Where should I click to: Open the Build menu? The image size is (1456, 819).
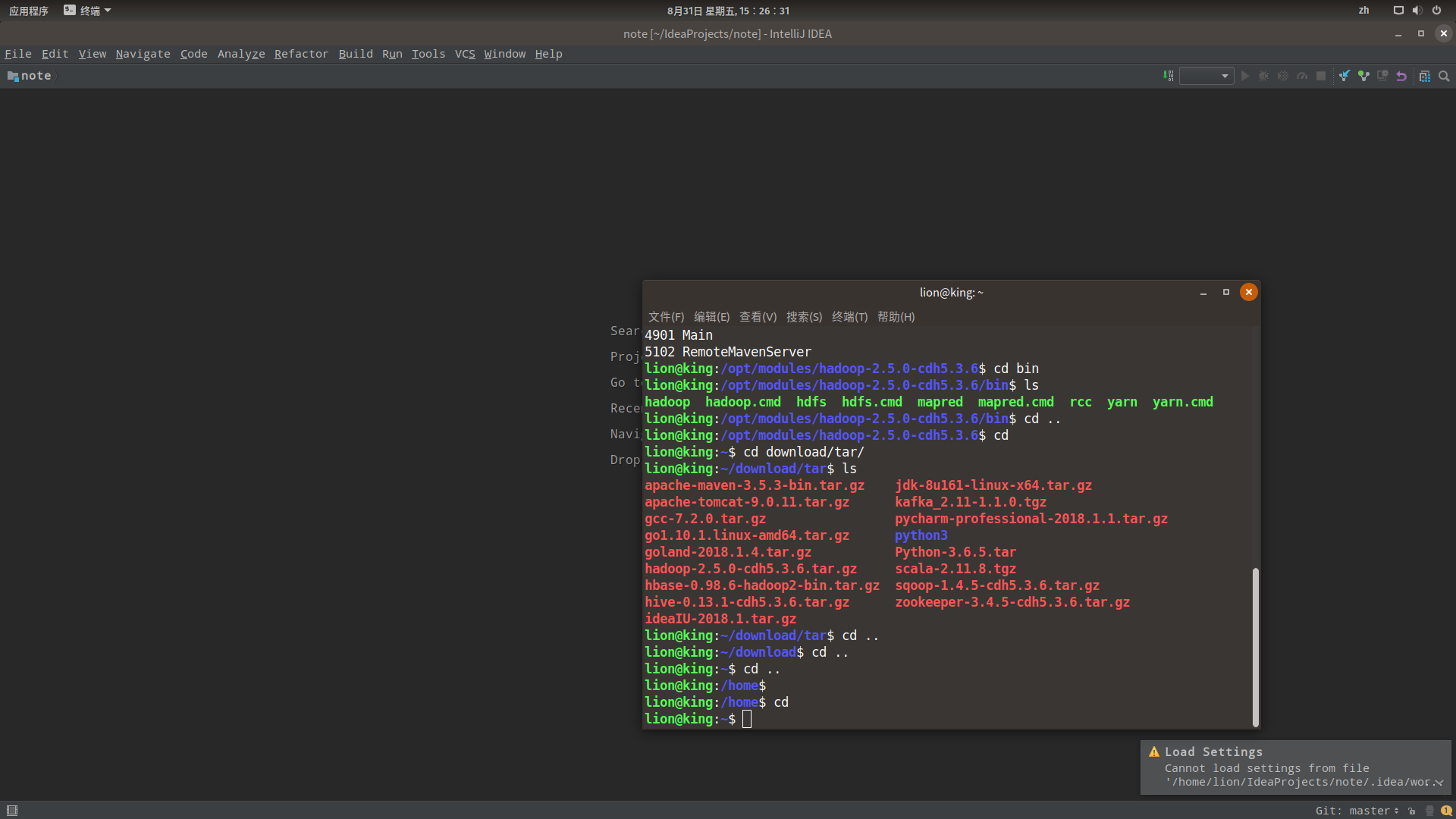coord(356,54)
